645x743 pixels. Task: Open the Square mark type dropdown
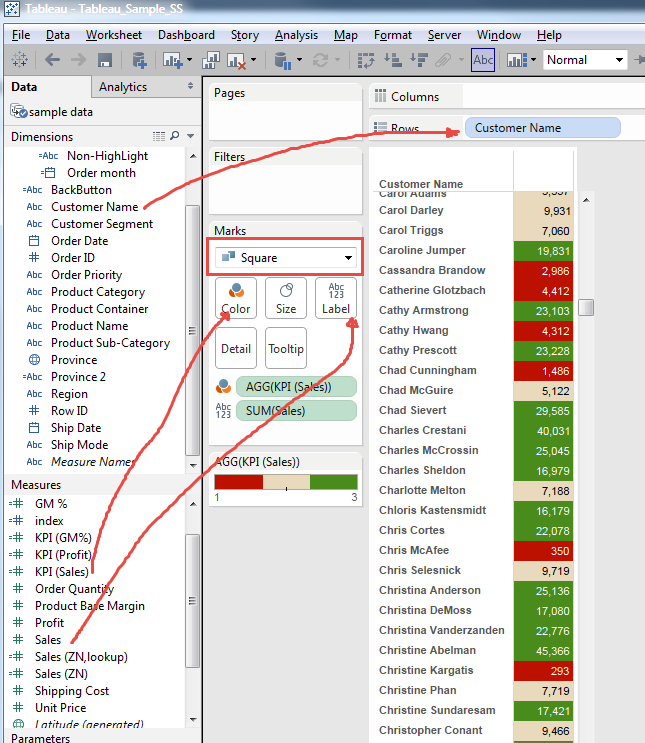[x=285, y=258]
